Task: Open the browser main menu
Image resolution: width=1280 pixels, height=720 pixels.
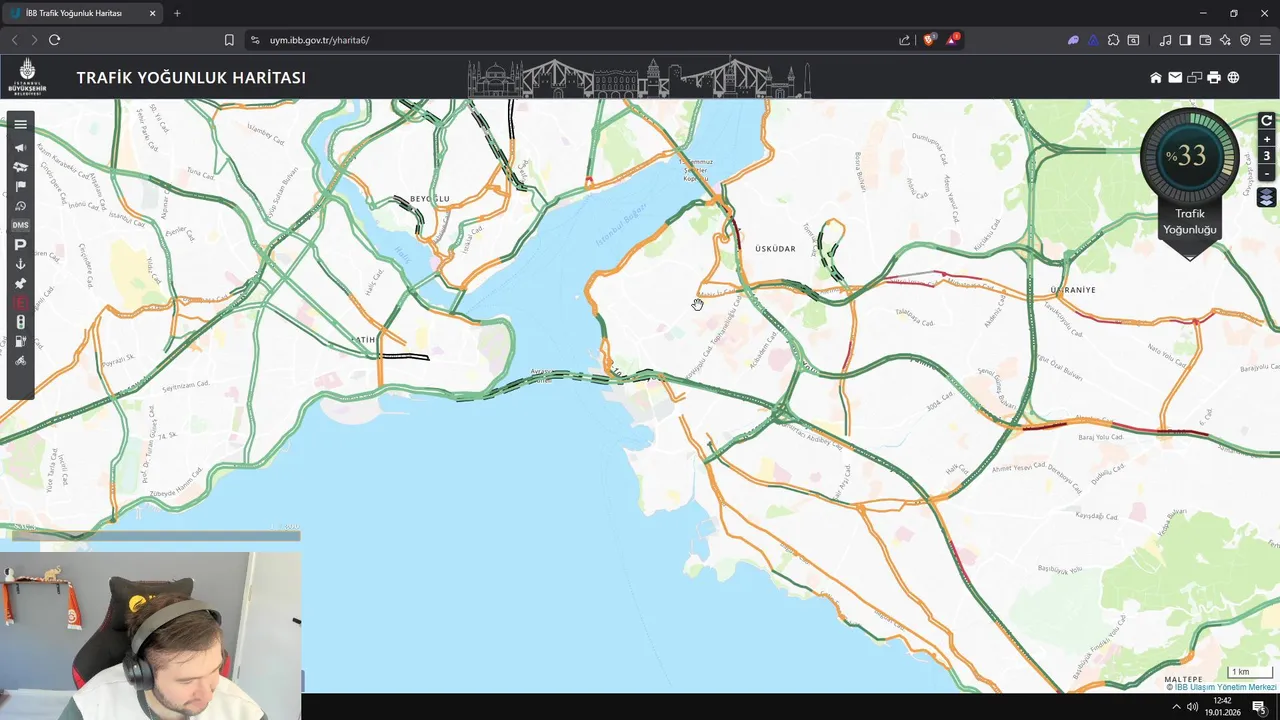Action: pyautogui.click(x=1265, y=40)
